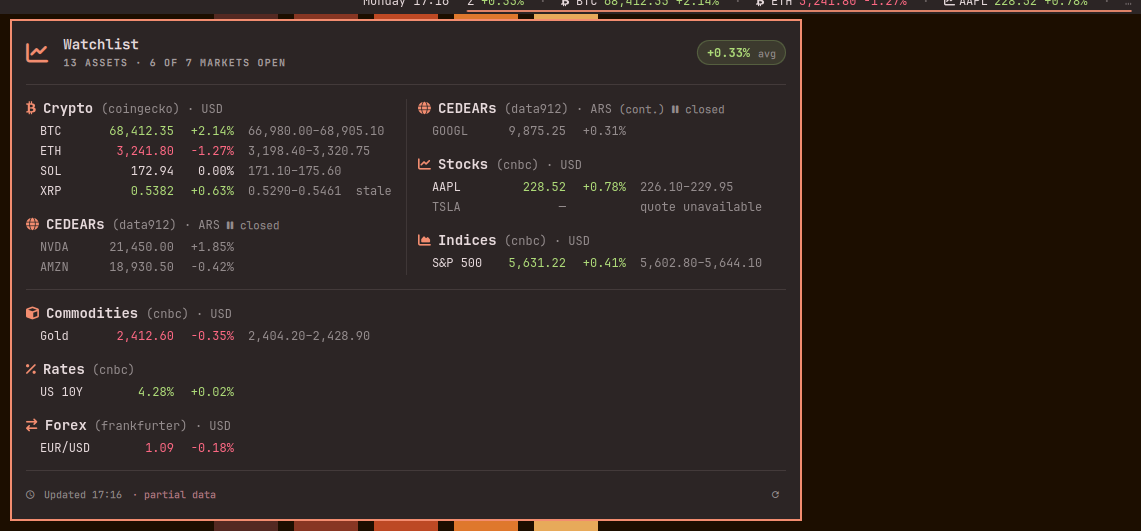Click the pause icon before closed above NVDA
The image size is (1141, 531).
(x=230, y=225)
